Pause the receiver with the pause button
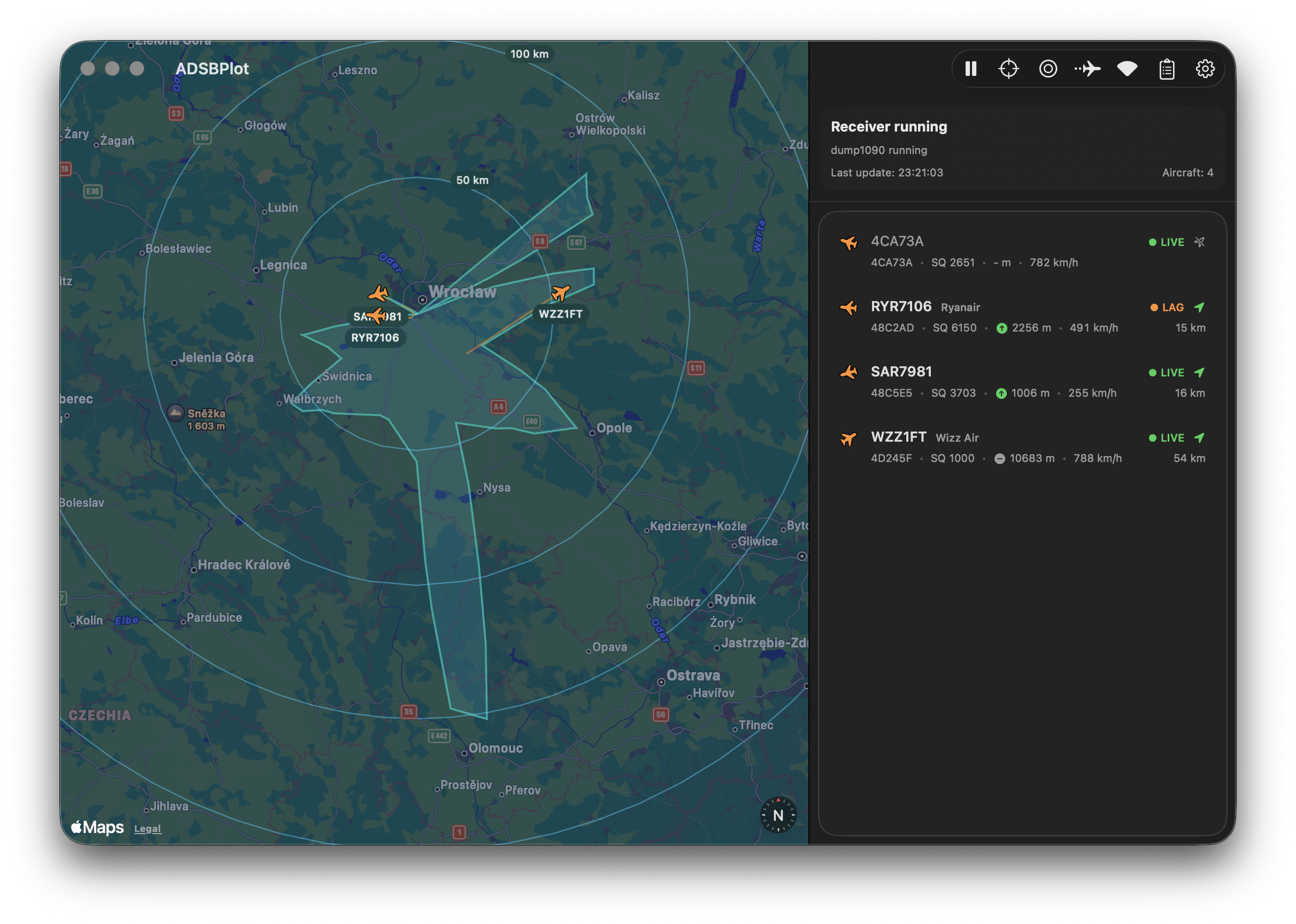Screen dimensions: 1296x924 point(970,69)
